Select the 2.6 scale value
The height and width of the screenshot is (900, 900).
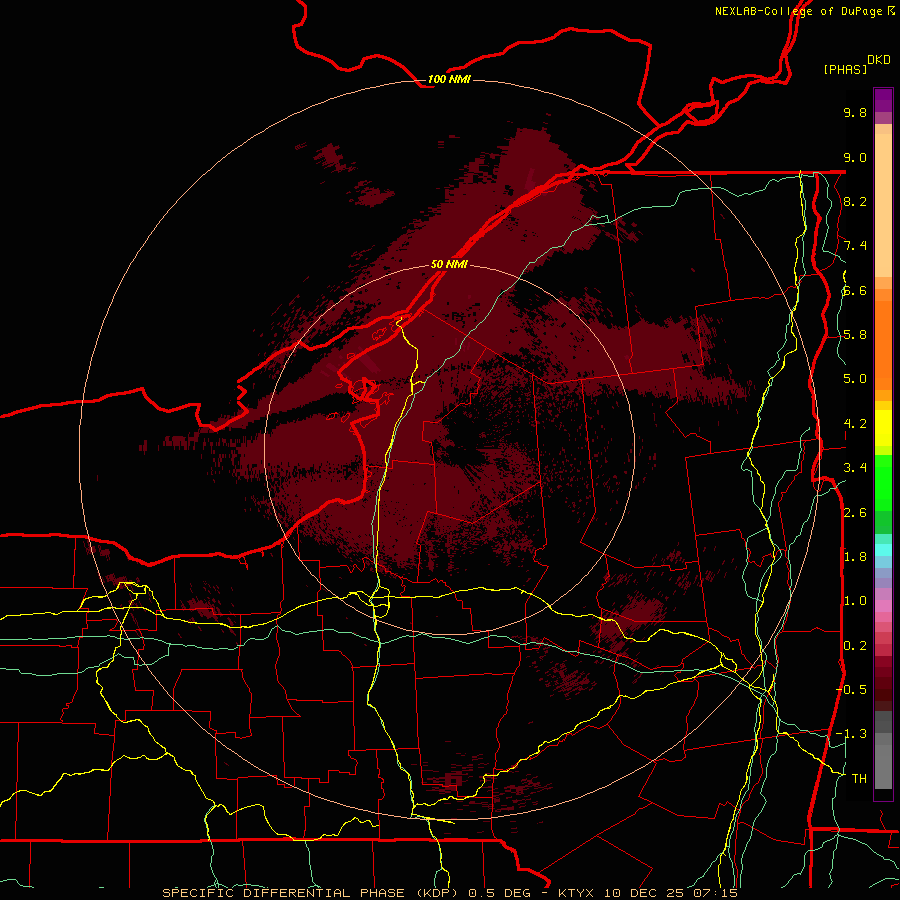pos(855,513)
